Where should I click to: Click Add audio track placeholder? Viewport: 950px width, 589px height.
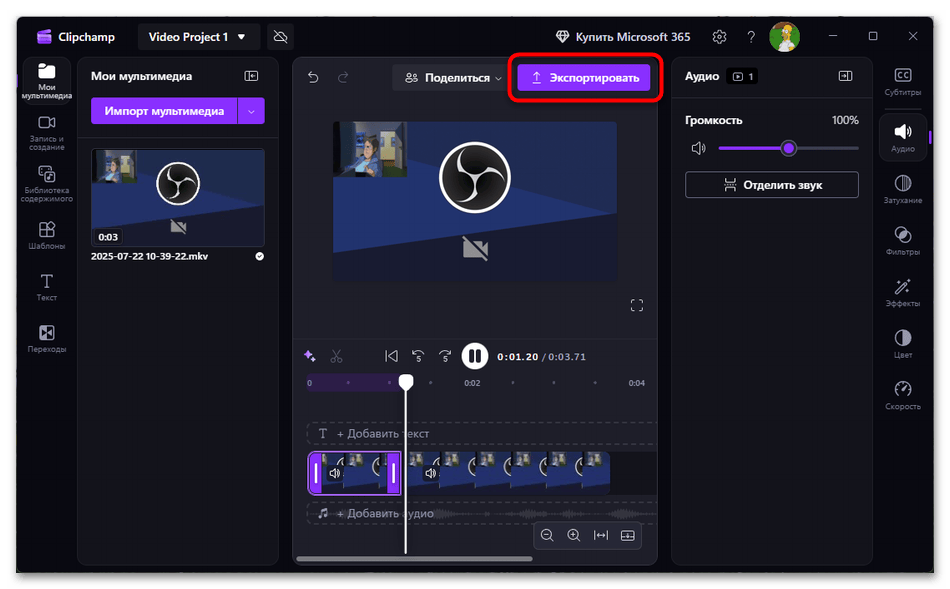pyautogui.click(x=482, y=513)
